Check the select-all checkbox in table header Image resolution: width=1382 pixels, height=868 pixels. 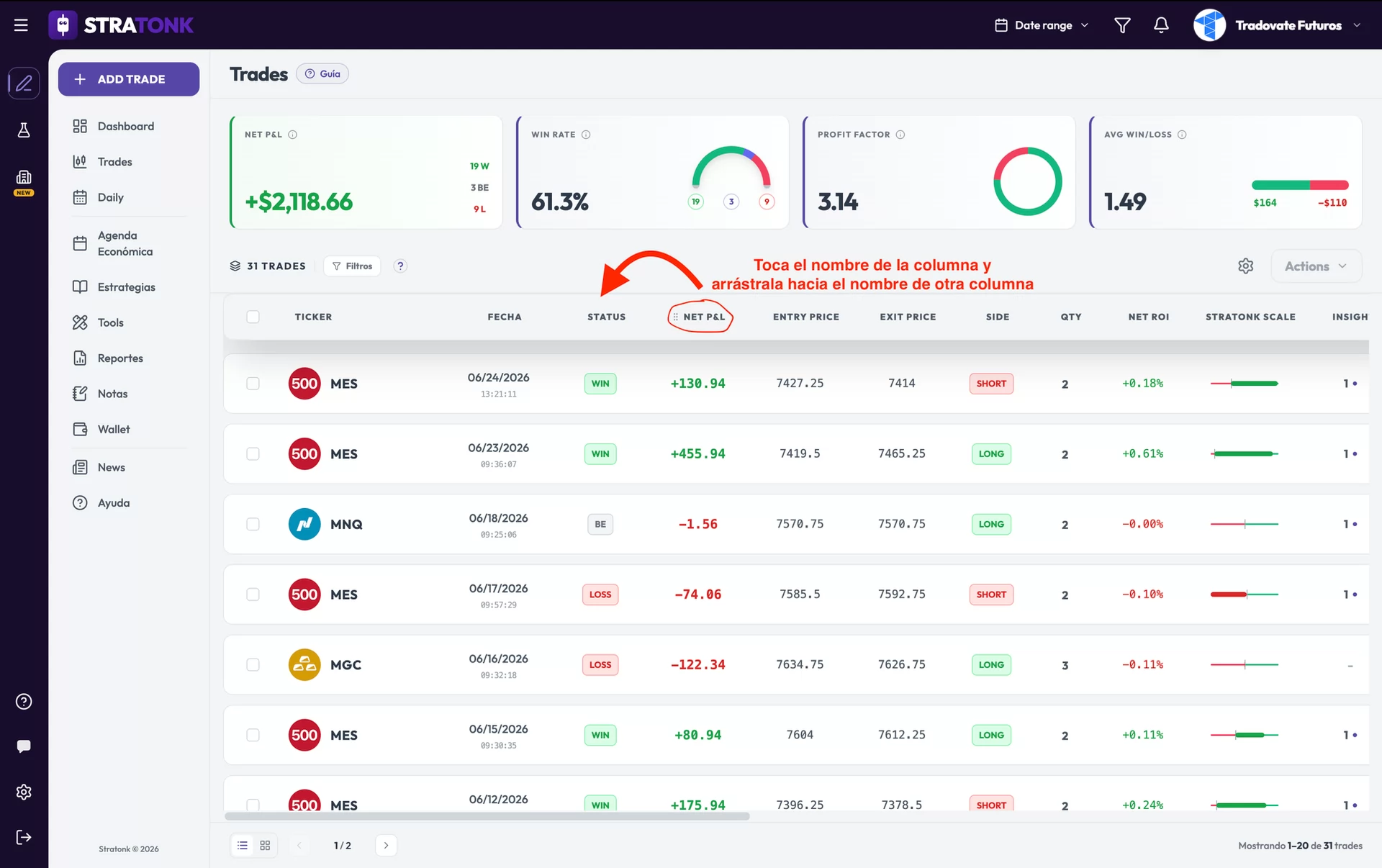pos(253,317)
